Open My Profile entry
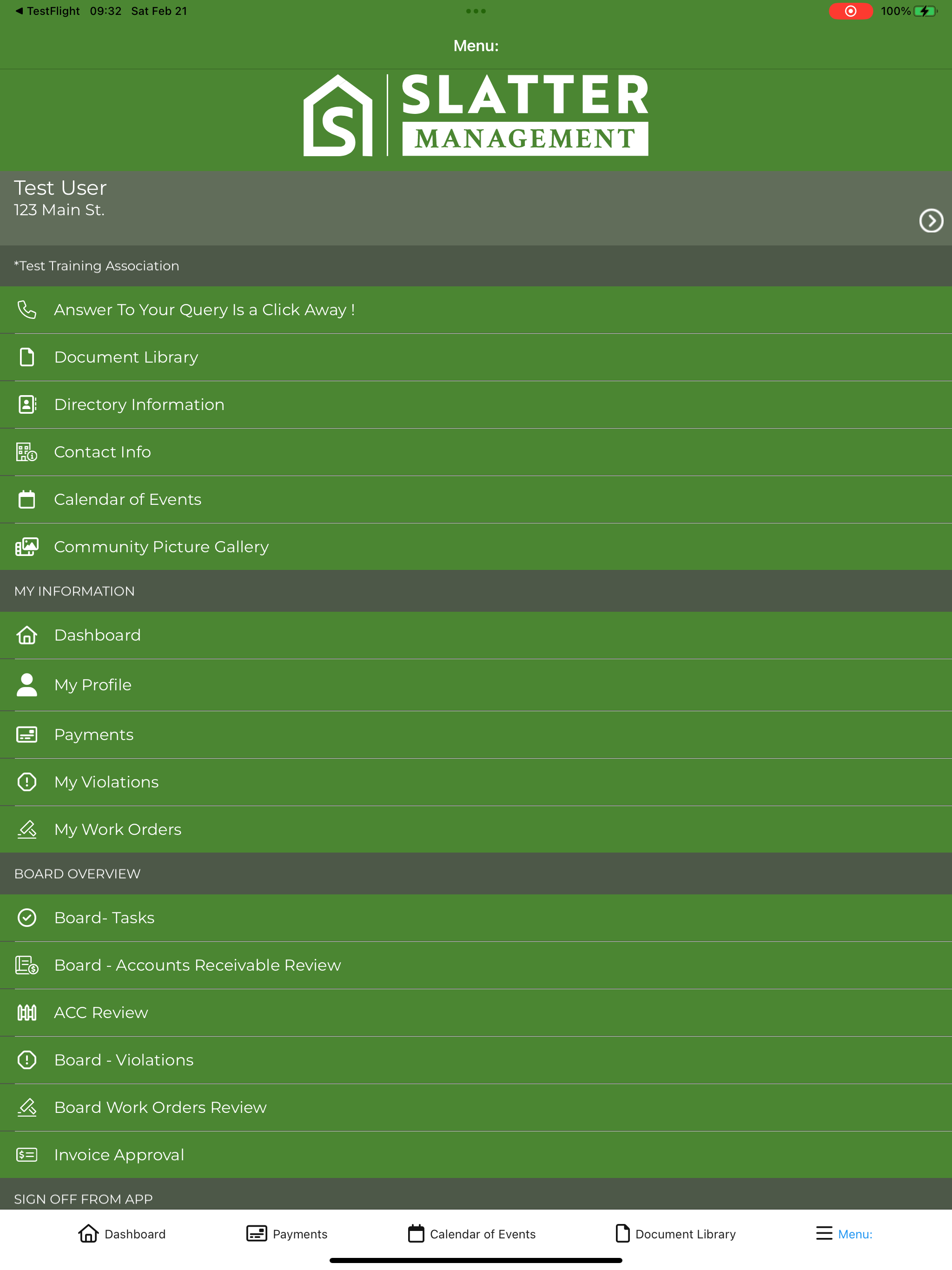 tap(476, 685)
